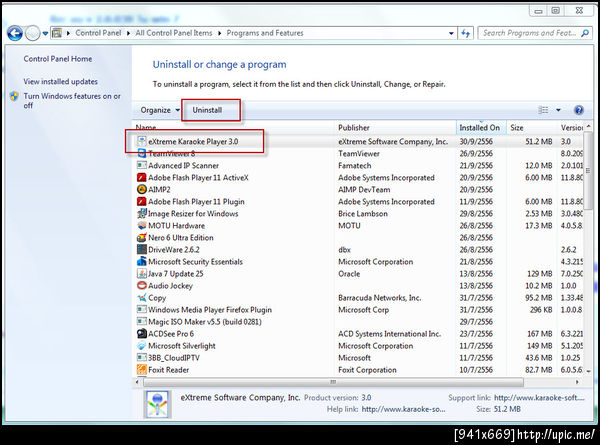This screenshot has width=600, height=445.
Task: Click Windows Media Player Firefox Plugin icon
Action: pos(142,310)
